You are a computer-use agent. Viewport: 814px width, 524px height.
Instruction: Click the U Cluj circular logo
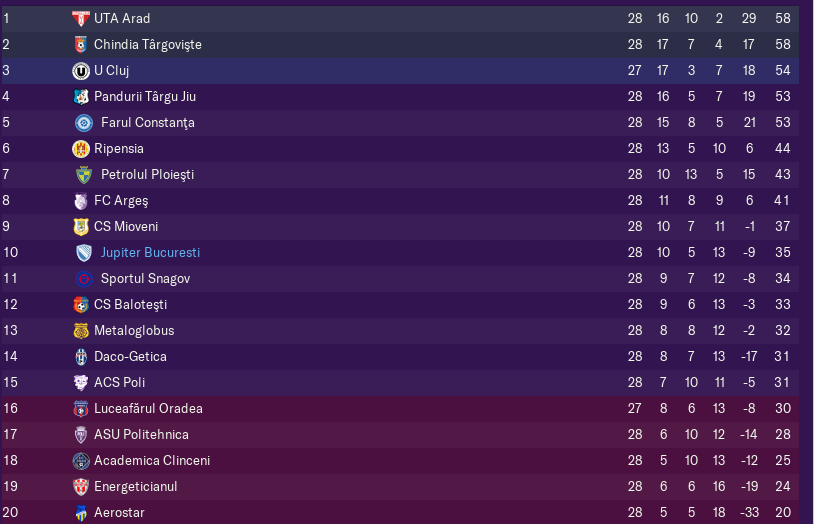click(80, 71)
